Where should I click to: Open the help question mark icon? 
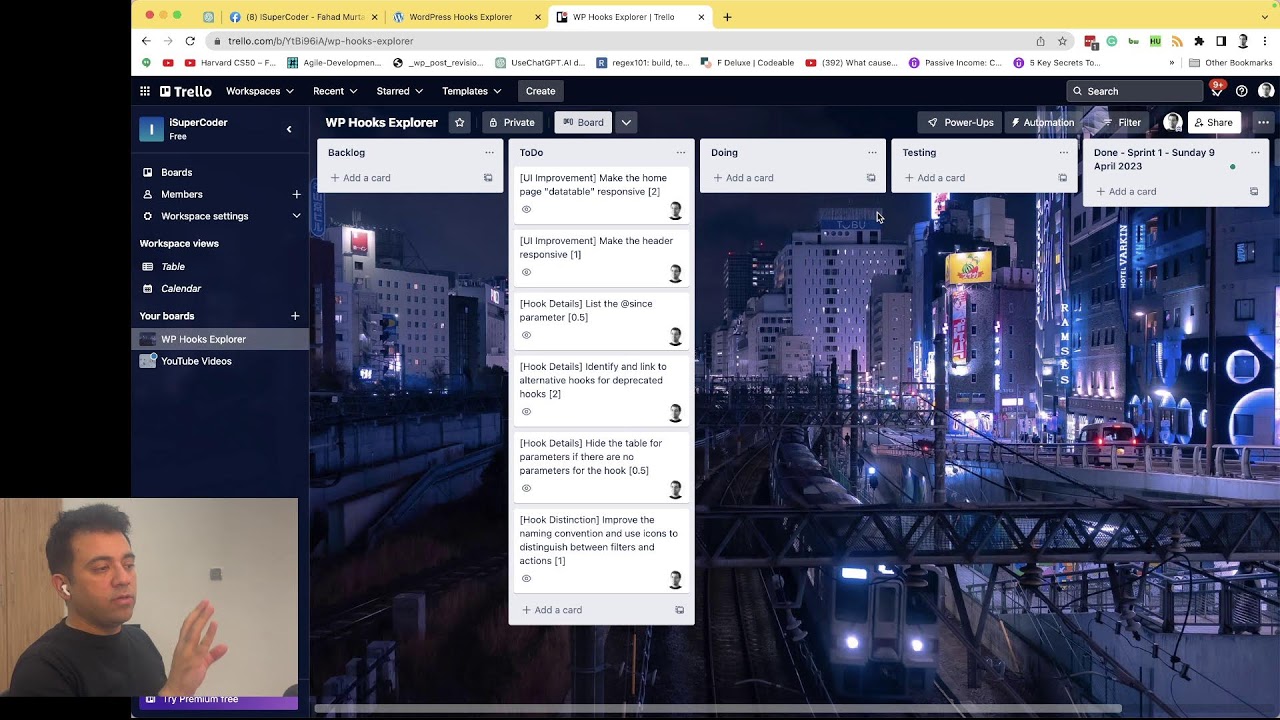click(x=1241, y=91)
